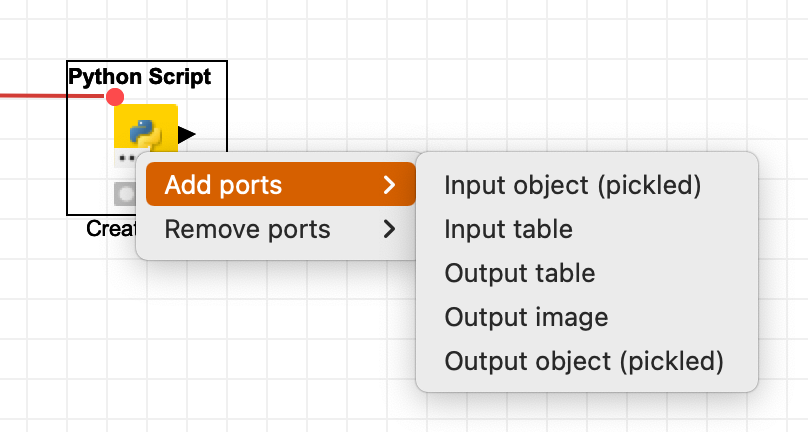This screenshot has height=432, width=808.
Task: Select Output table in the submenu
Action: (520, 273)
